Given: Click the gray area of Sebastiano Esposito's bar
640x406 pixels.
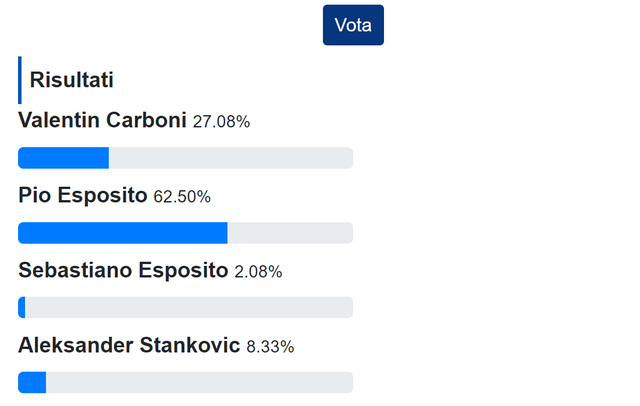Looking at the screenshot, I should point(189,308).
